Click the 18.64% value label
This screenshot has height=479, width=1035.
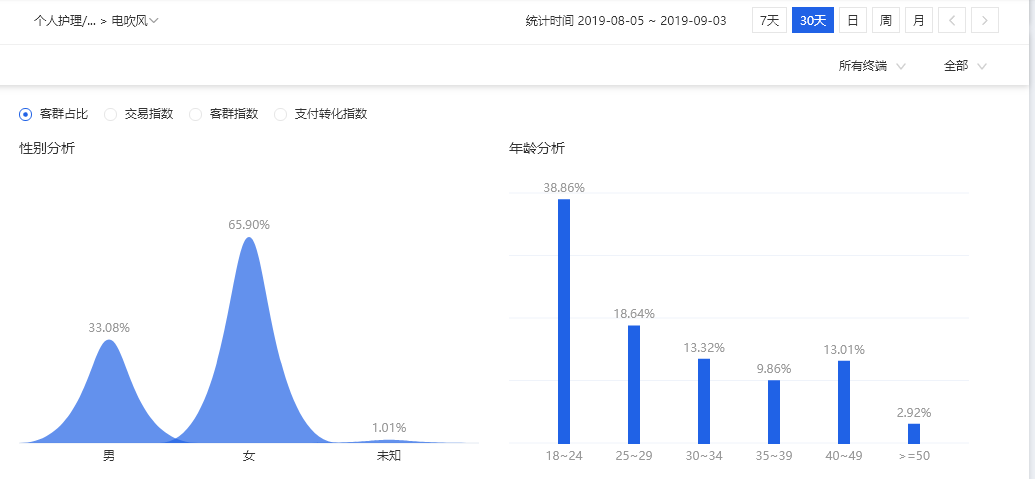(x=634, y=314)
